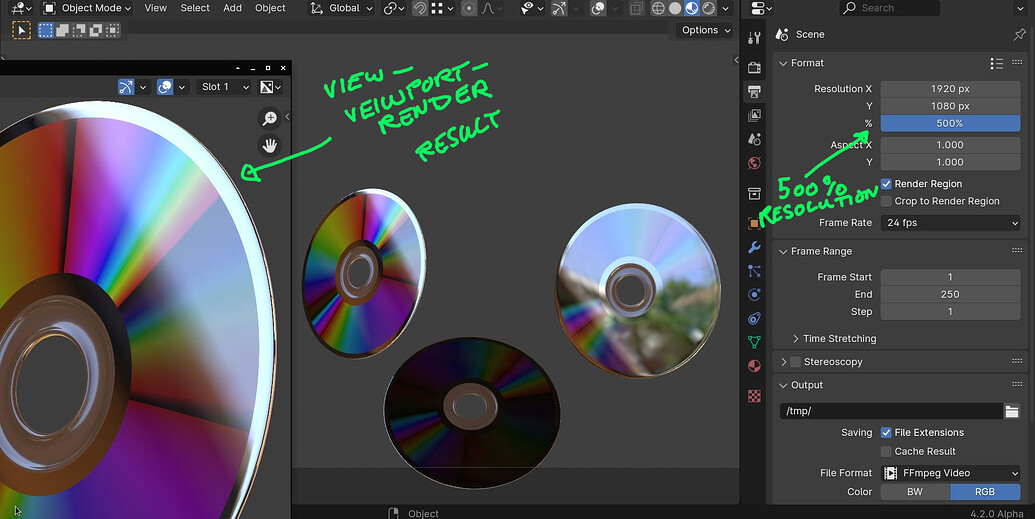Viewport: 1035px width, 519px height.
Task: Open the World properties tab
Action: point(754,163)
